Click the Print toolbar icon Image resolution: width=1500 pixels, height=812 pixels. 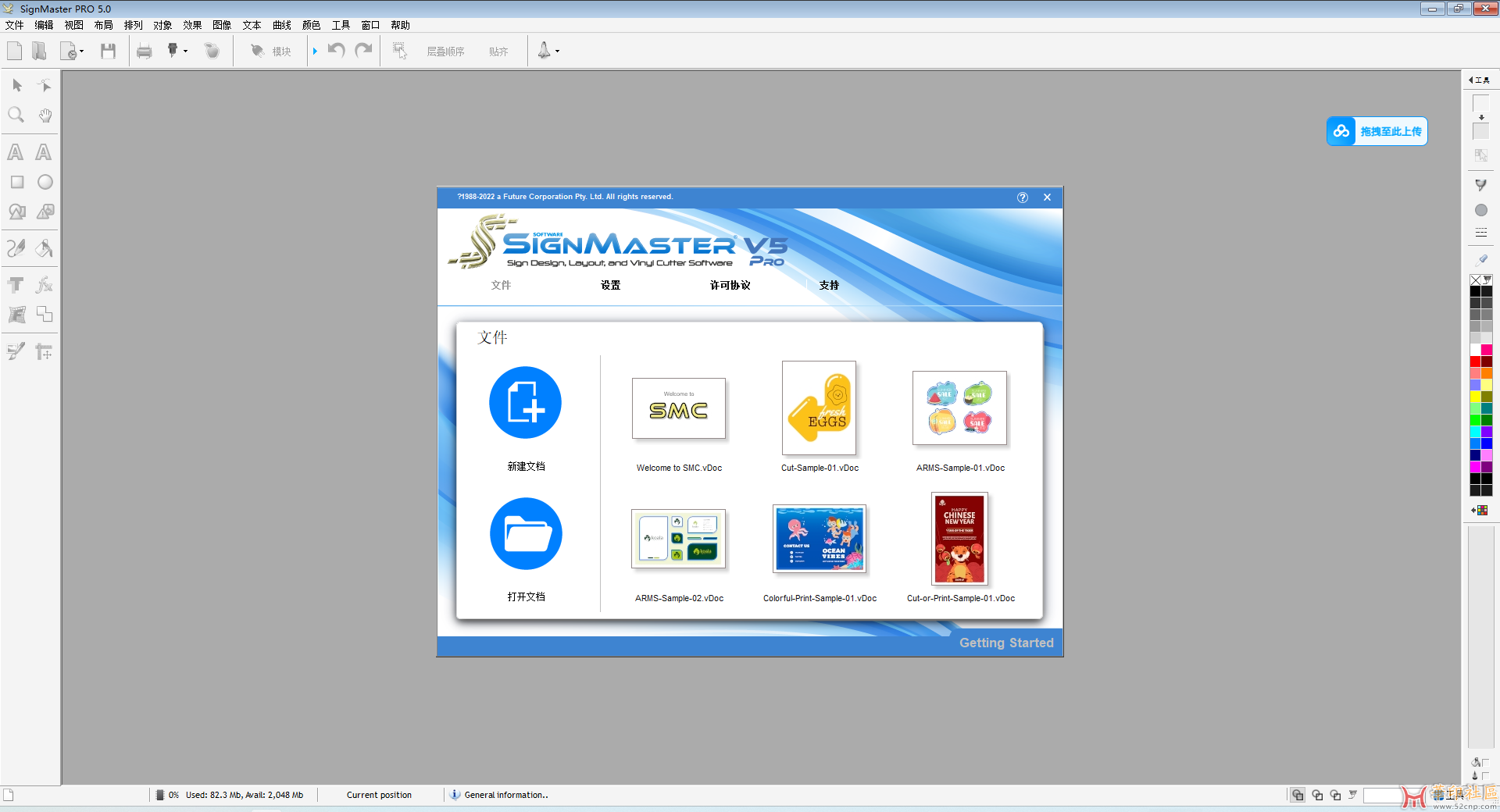click(145, 52)
